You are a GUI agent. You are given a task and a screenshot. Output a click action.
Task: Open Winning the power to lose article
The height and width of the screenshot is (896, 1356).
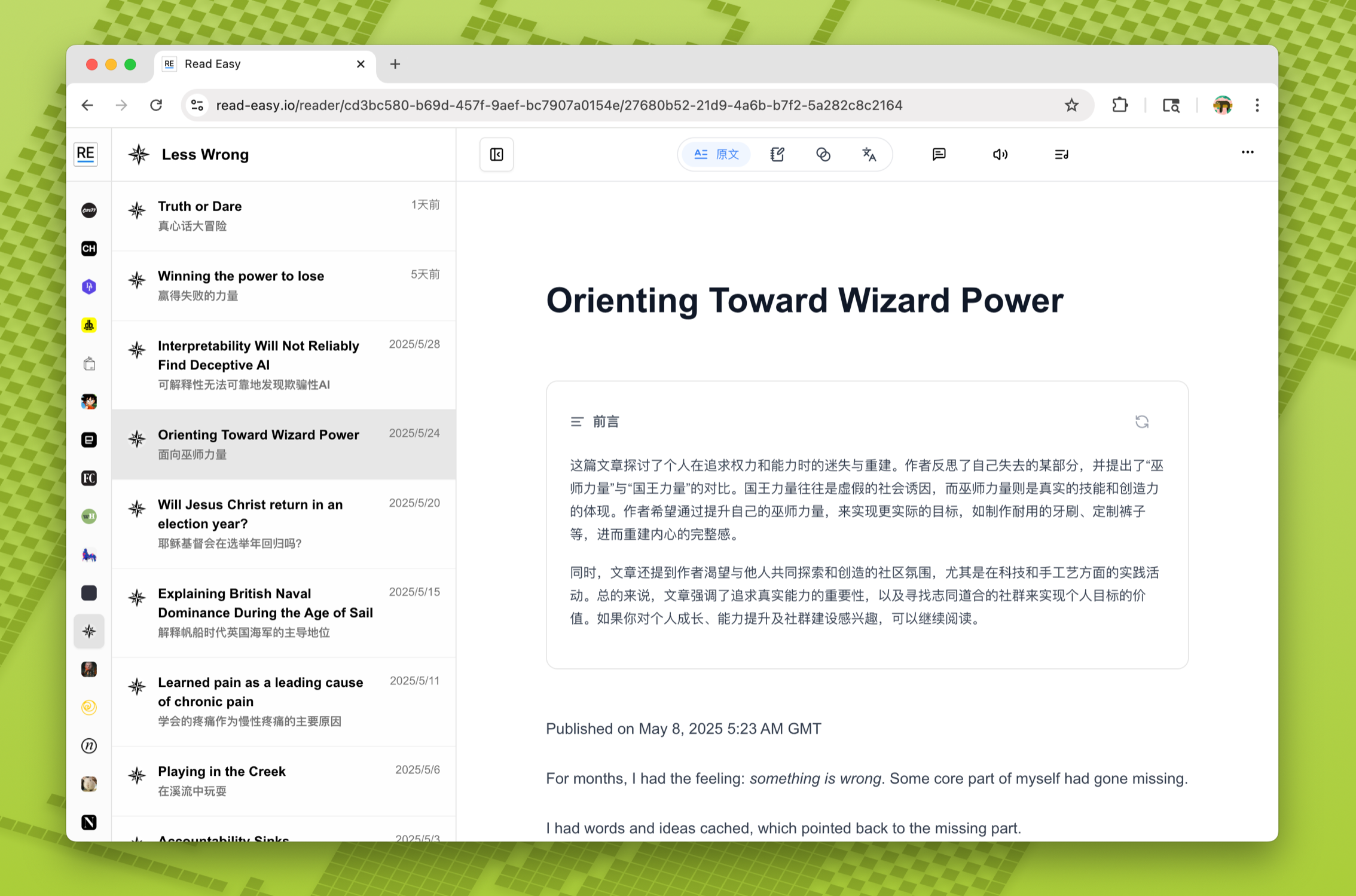284,286
